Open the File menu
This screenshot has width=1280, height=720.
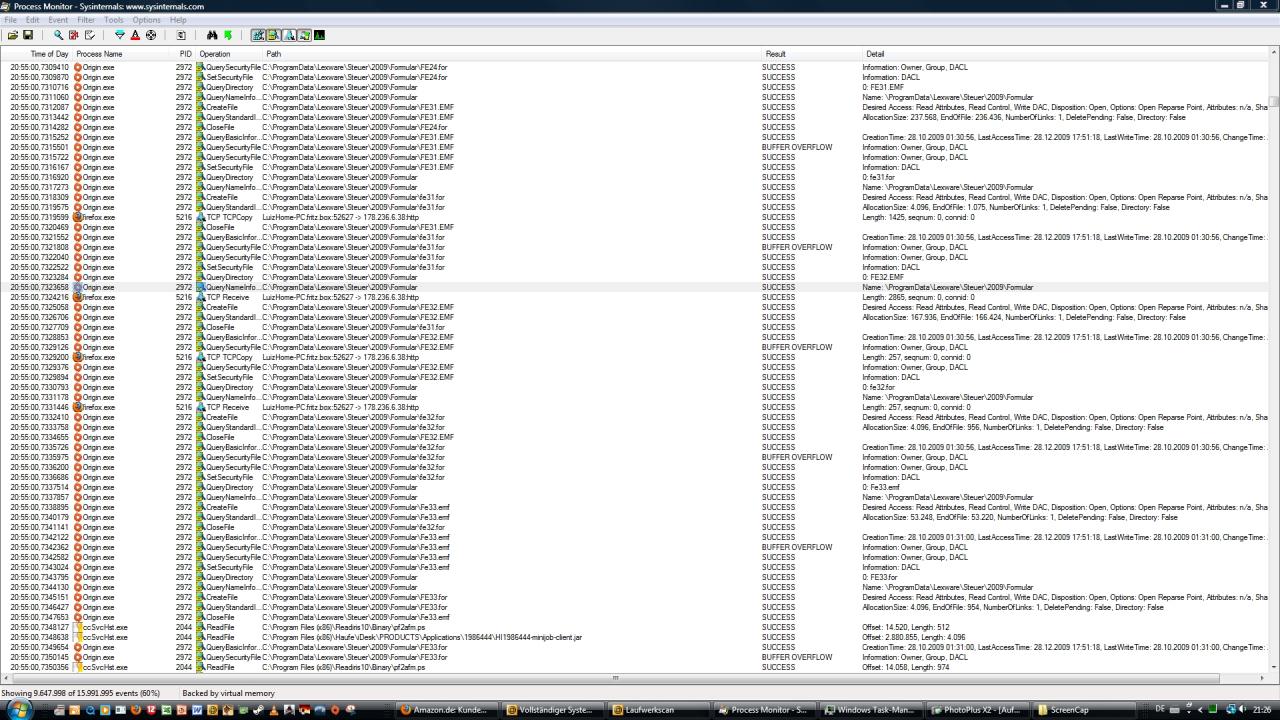(x=10, y=20)
